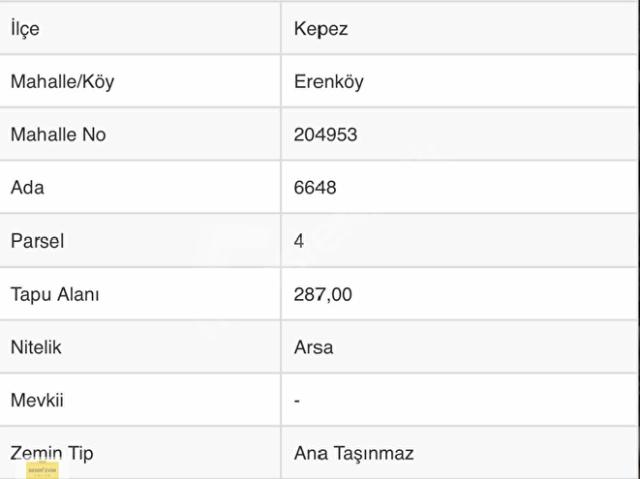Click the Ana Taşınmaz value
The image size is (640, 479).
353,453
